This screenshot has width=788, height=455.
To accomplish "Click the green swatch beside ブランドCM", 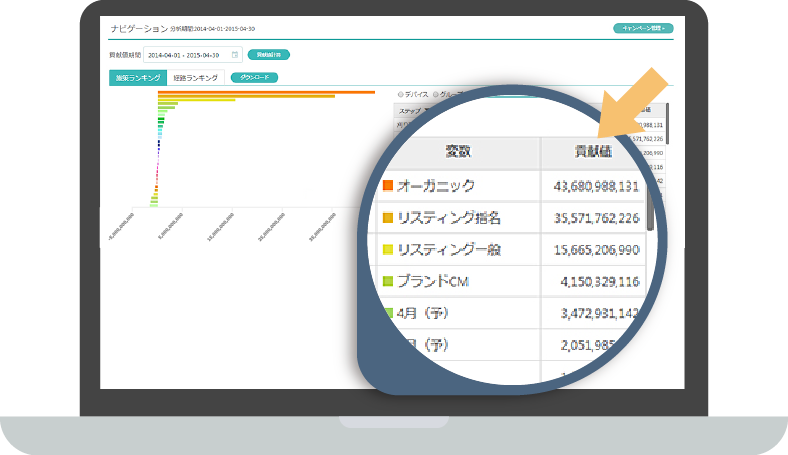I will tap(387, 281).
